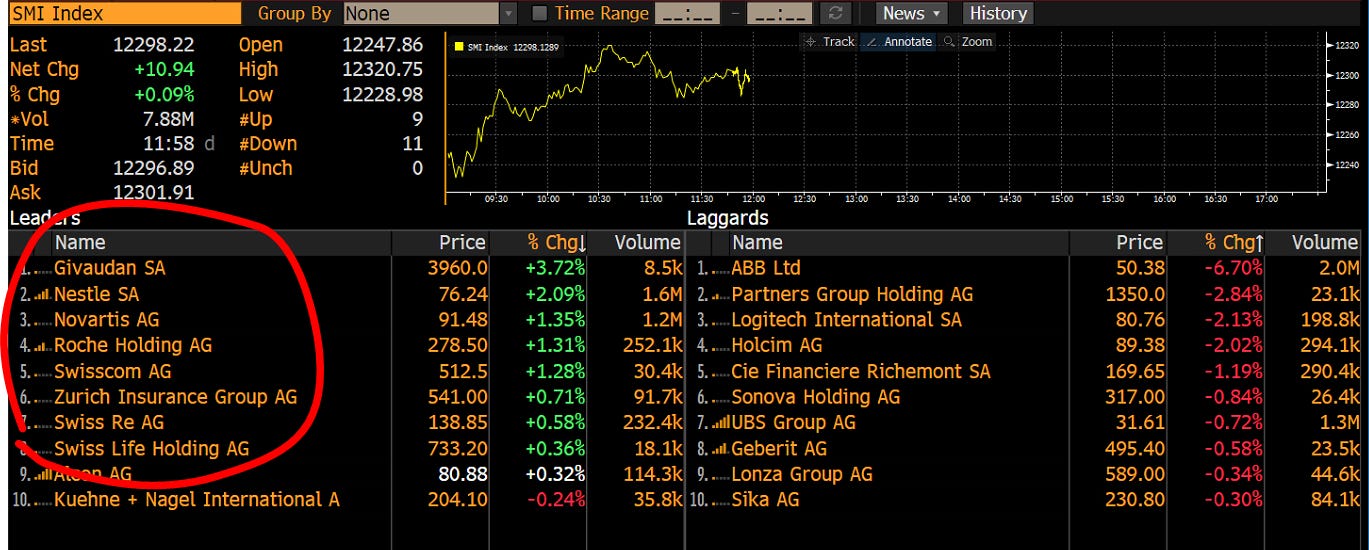Click the refresh icon beside Time Range

(836, 14)
